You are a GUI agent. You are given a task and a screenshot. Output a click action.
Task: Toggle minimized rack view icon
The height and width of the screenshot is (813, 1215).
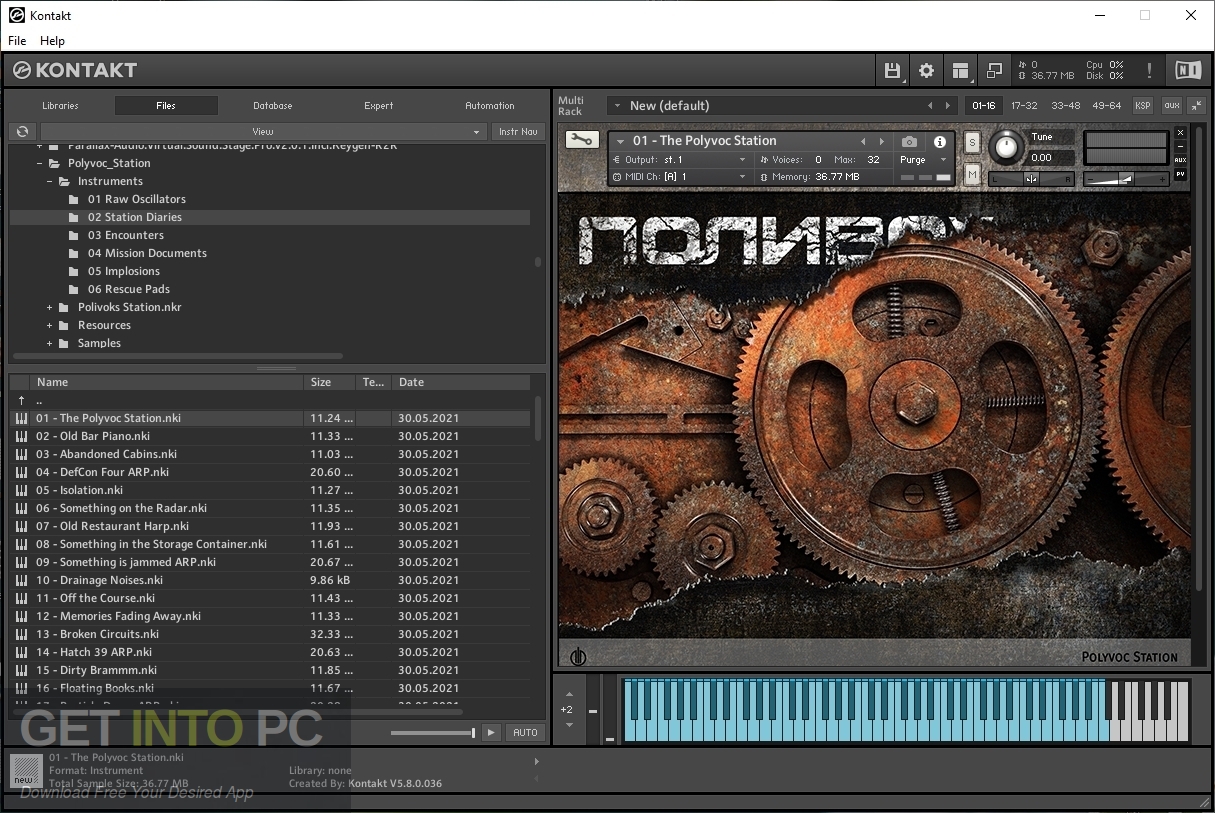coord(994,71)
